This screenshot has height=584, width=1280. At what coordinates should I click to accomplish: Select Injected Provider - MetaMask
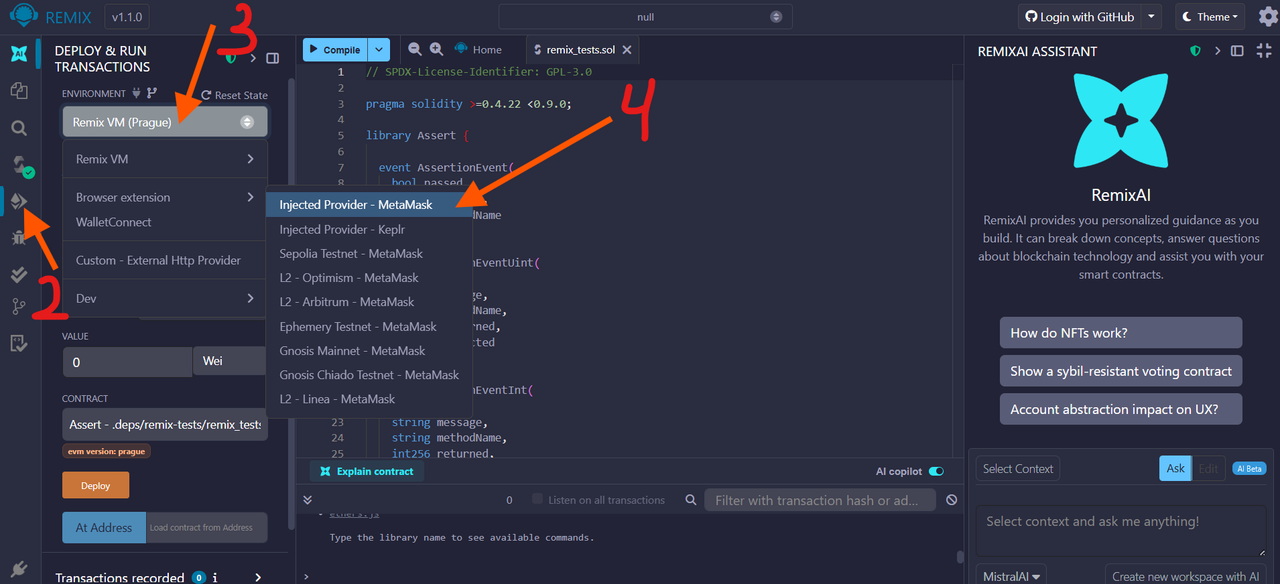click(369, 204)
